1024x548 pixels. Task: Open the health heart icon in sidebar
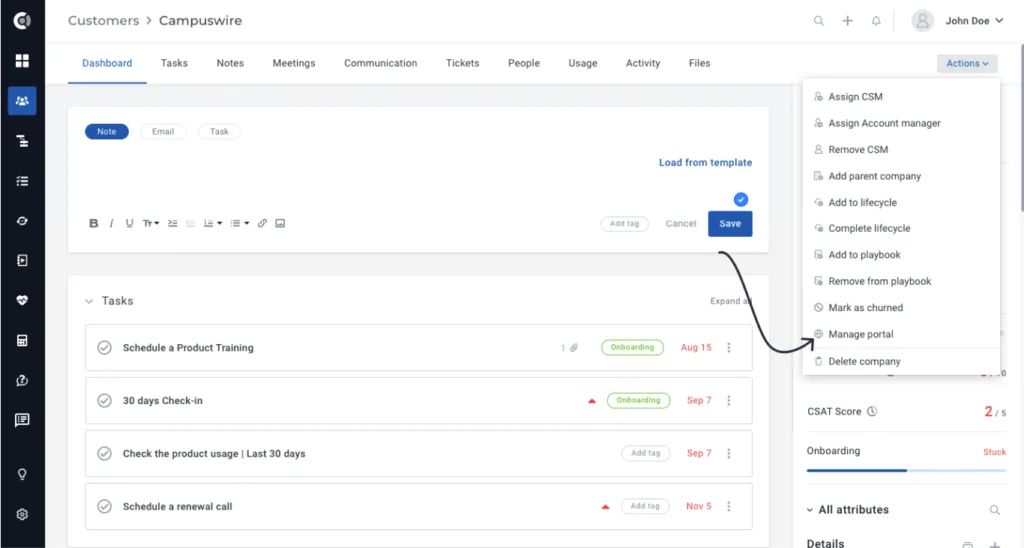click(22, 300)
